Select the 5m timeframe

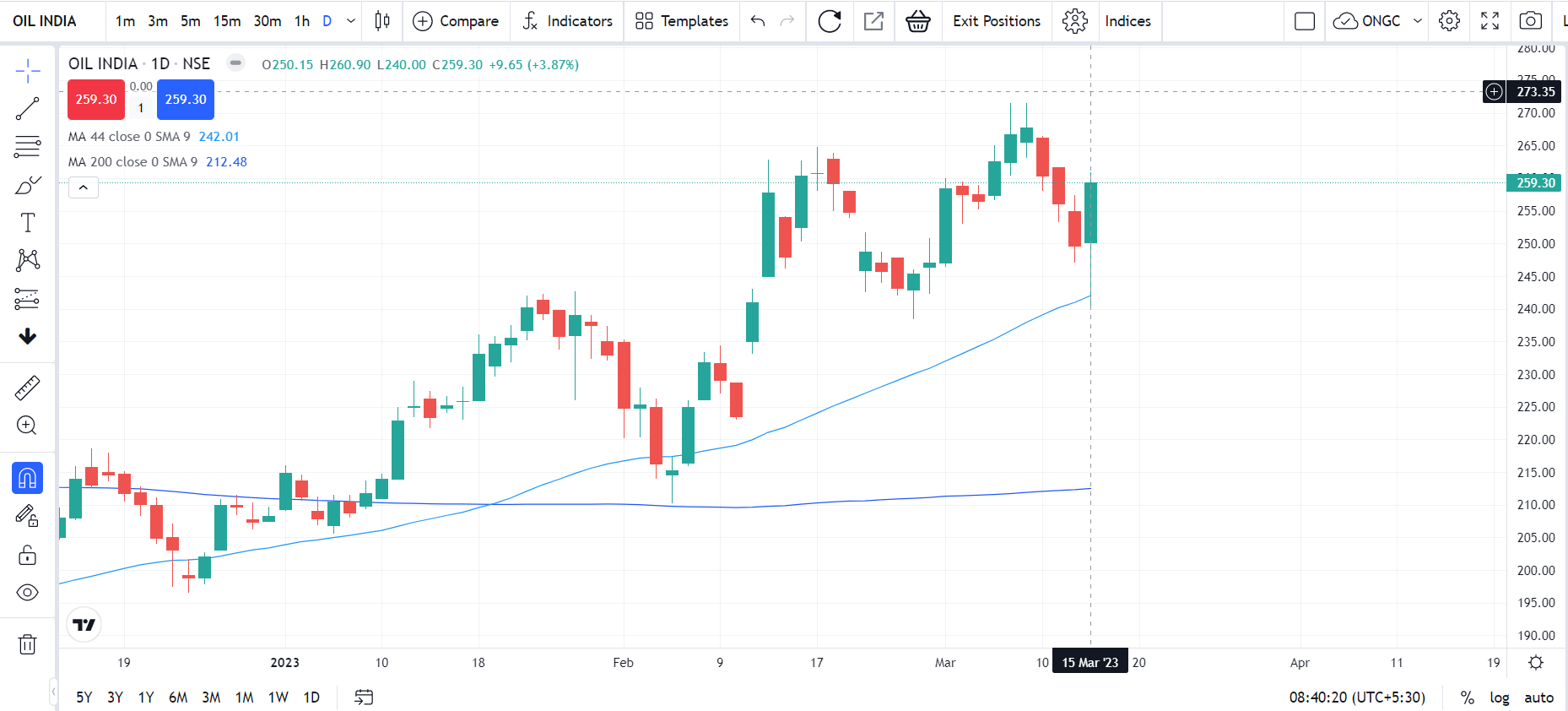[191, 21]
